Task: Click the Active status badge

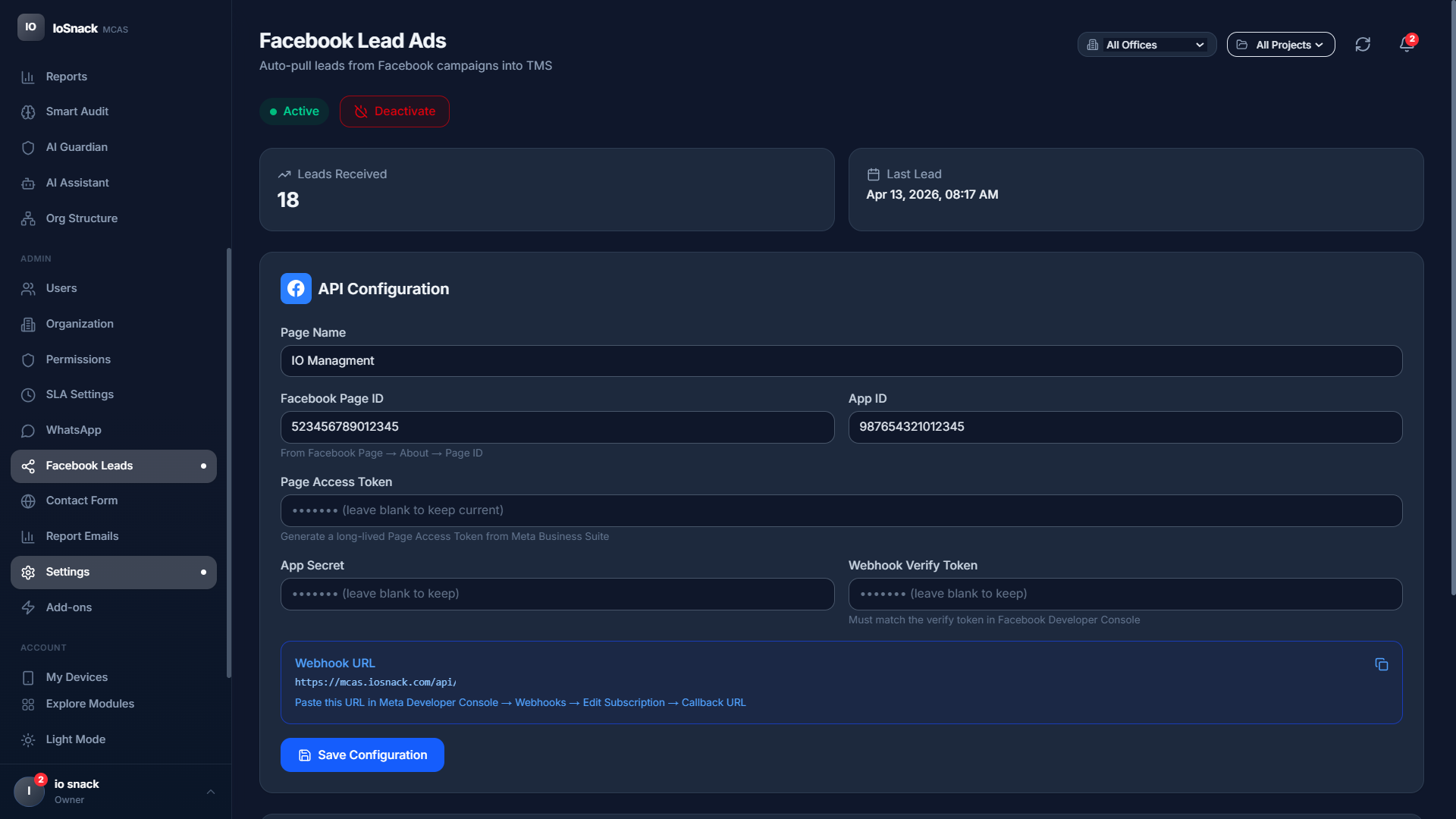Action: (294, 111)
